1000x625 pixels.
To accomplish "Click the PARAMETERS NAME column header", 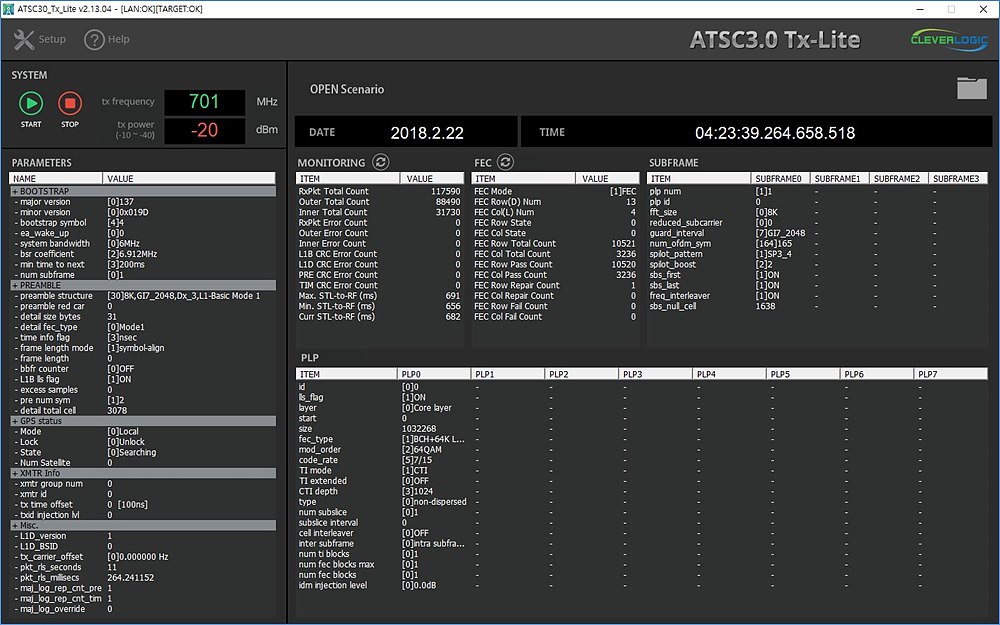I will [x=55, y=179].
